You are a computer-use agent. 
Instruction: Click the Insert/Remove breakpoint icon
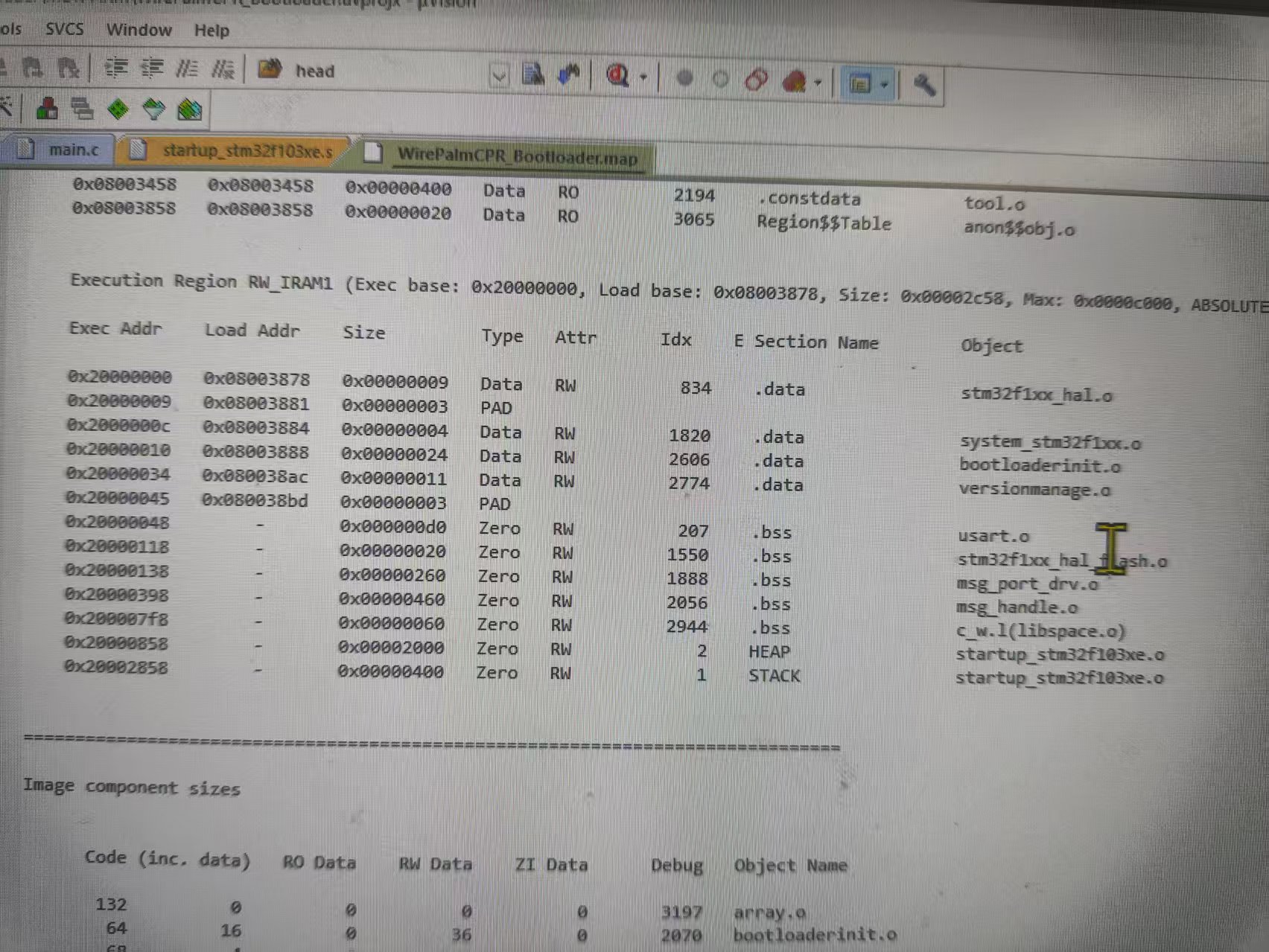pyautogui.click(x=684, y=78)
